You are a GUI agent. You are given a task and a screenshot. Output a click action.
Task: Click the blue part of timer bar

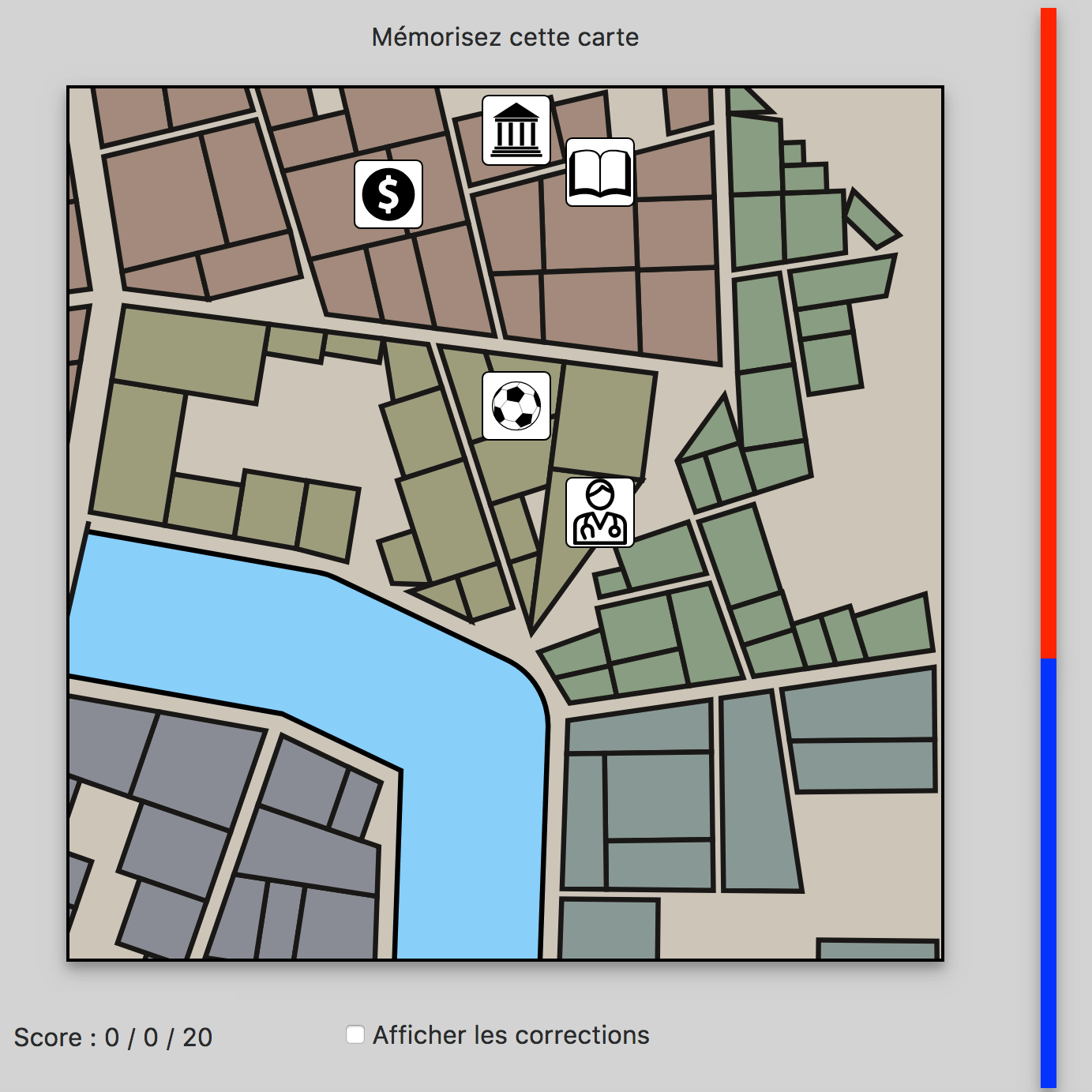pos(1049,872)
